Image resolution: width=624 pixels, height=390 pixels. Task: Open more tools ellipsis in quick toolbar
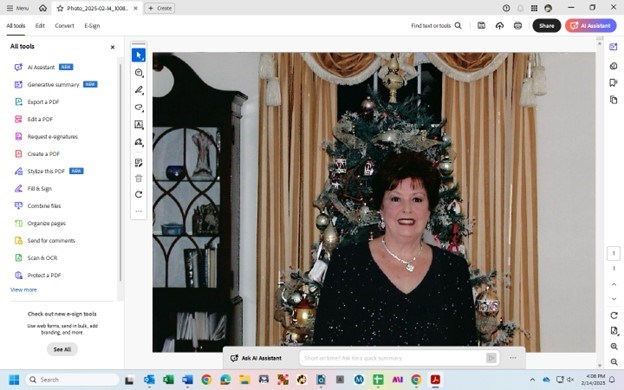[x=138, y=211]
